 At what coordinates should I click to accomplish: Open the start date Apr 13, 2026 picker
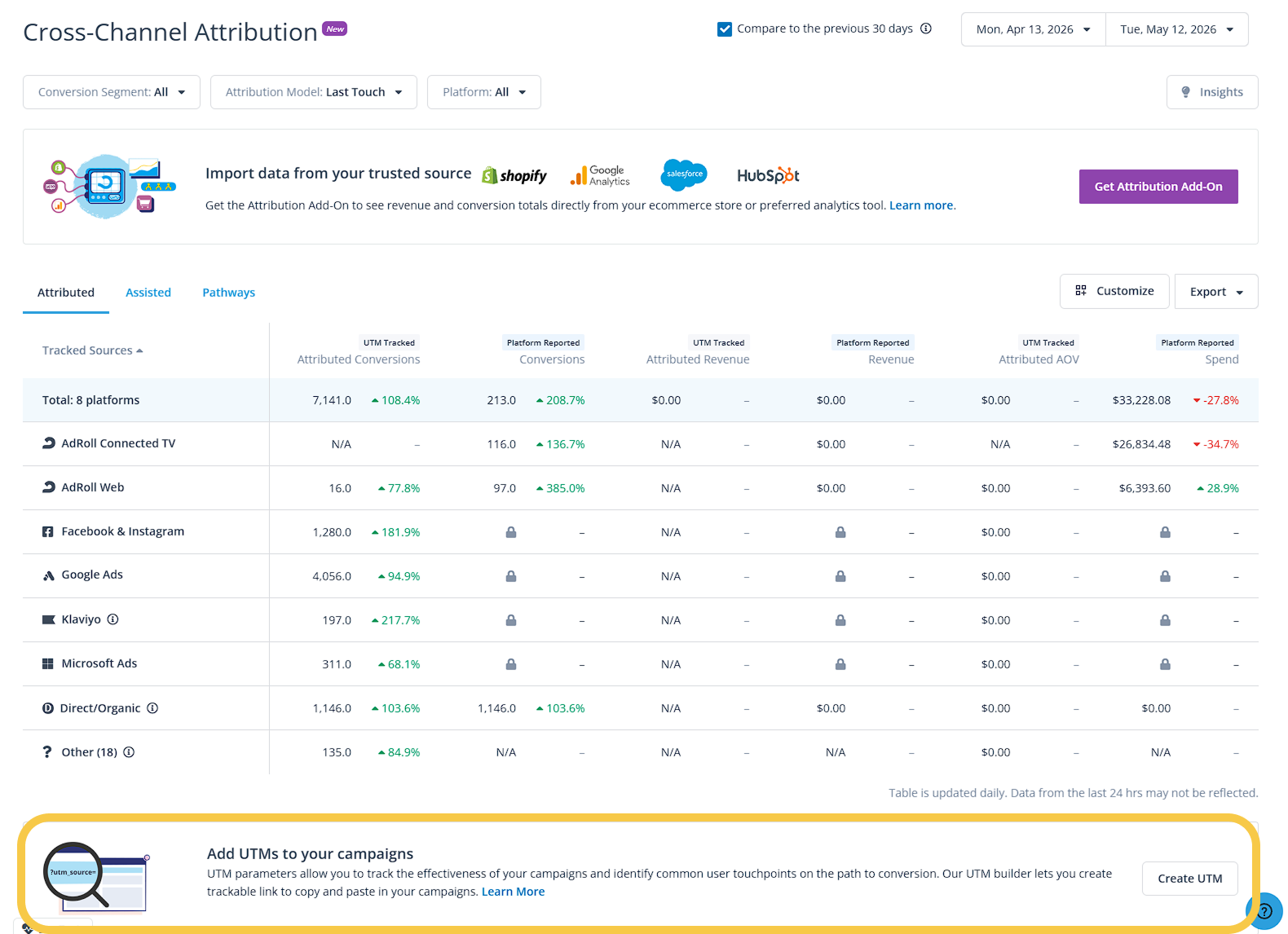[x=1034, y=29]
